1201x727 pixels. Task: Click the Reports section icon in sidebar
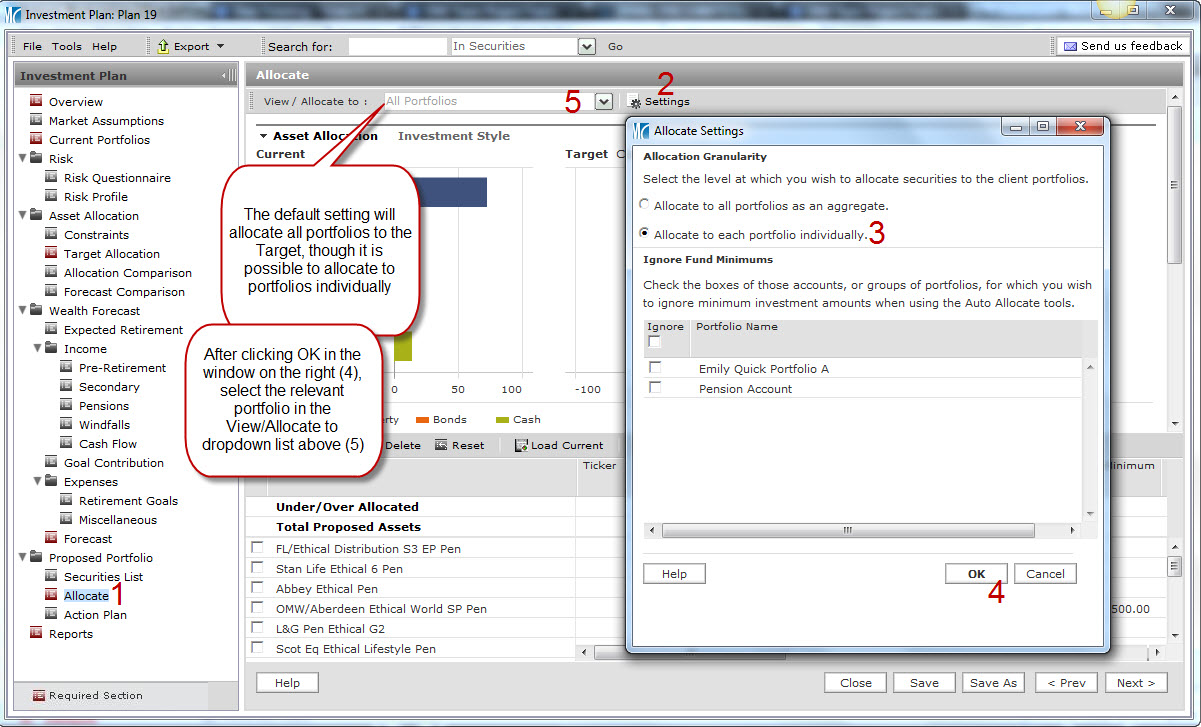click(x=36, y=633)
